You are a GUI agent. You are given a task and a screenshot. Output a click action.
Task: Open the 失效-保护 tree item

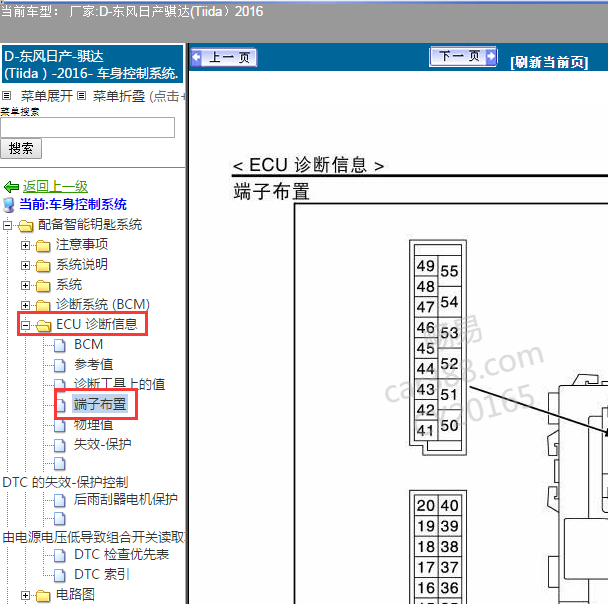tap(102, 444)
